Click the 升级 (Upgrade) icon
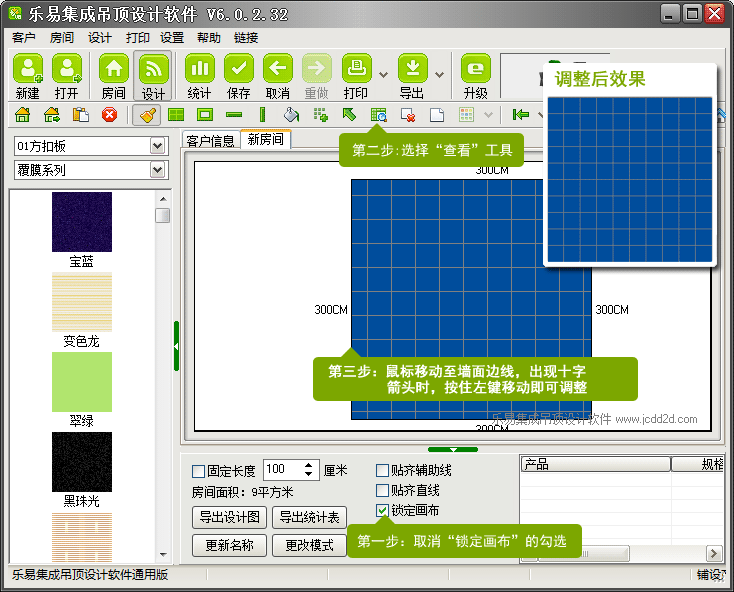734x592 pixels. [476, 75]
